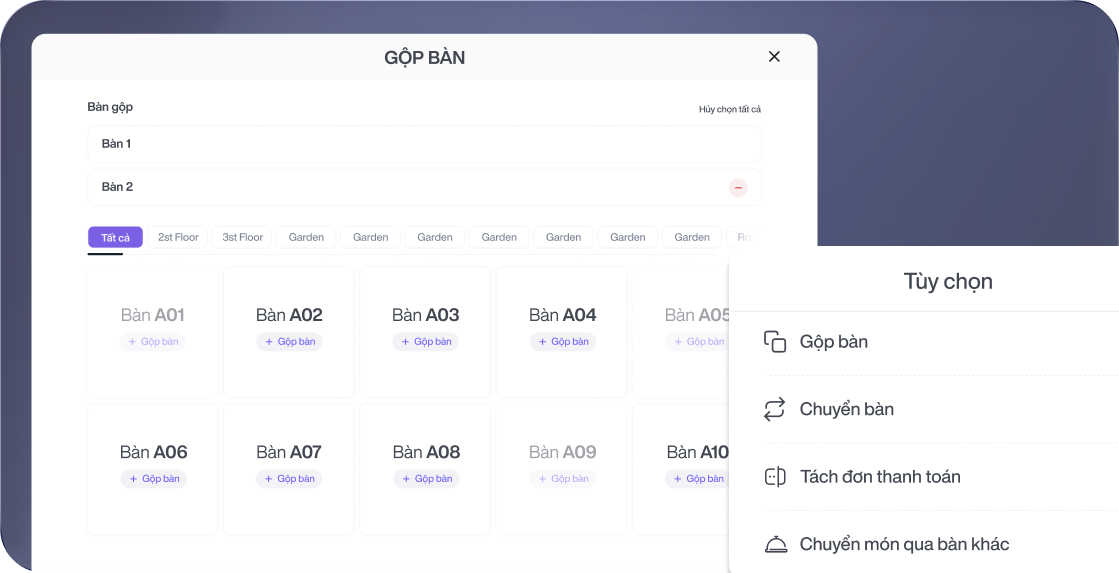Click the Chuyển món serving bell icon
Viewport: 1119px width, 573px height.
[x=775, y=545]
